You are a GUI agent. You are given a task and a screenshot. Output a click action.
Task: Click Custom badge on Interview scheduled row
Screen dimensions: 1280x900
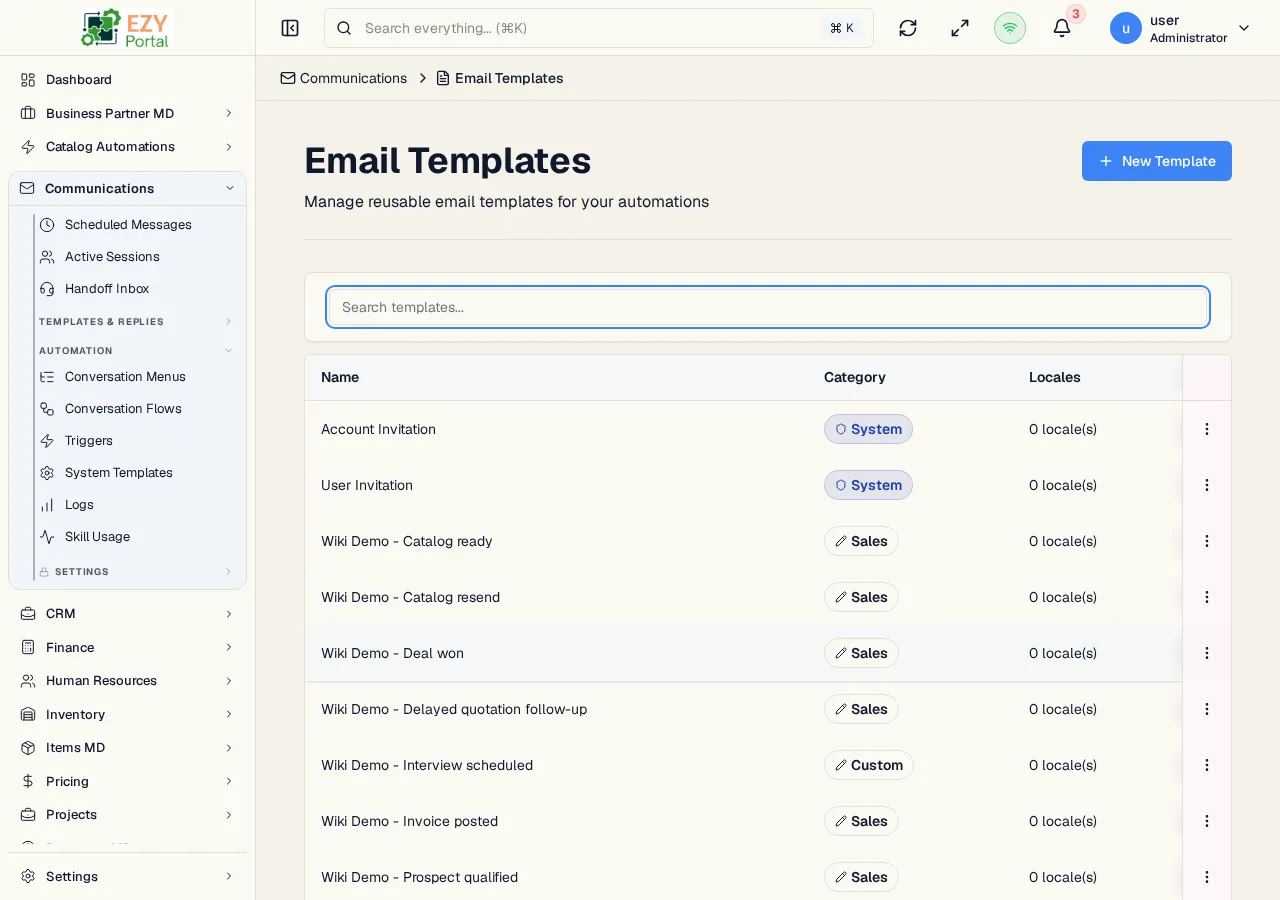pos(869,765)
